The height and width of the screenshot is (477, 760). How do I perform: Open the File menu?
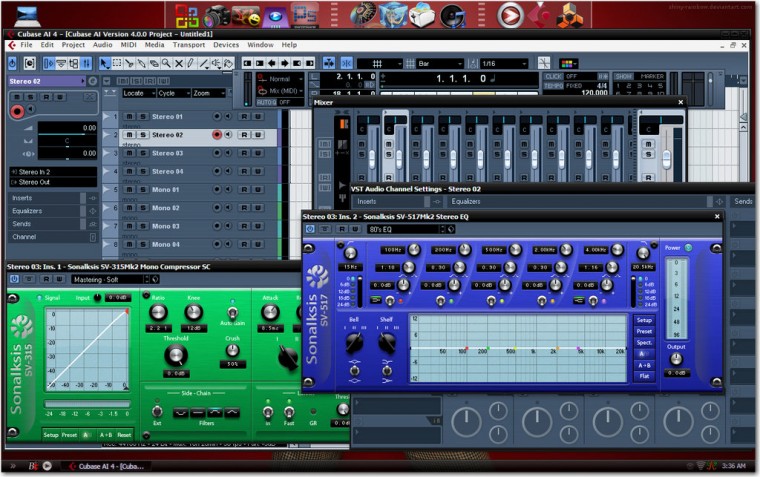[x=26, y=45]
